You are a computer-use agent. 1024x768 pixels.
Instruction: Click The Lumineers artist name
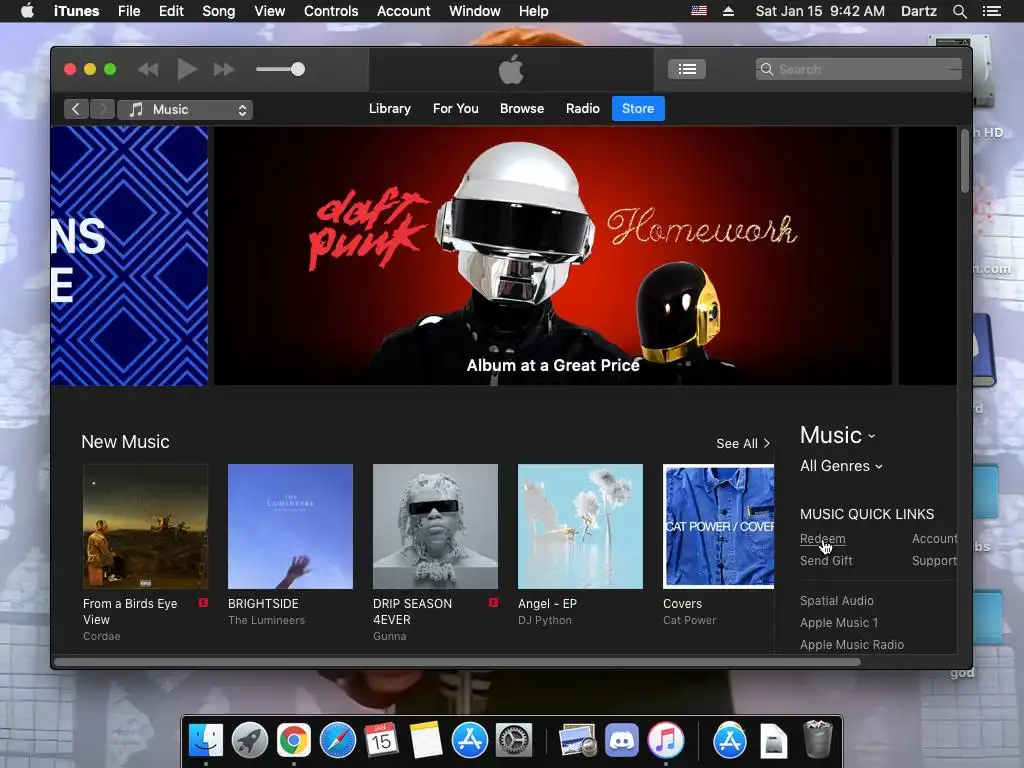click(266, 620)
